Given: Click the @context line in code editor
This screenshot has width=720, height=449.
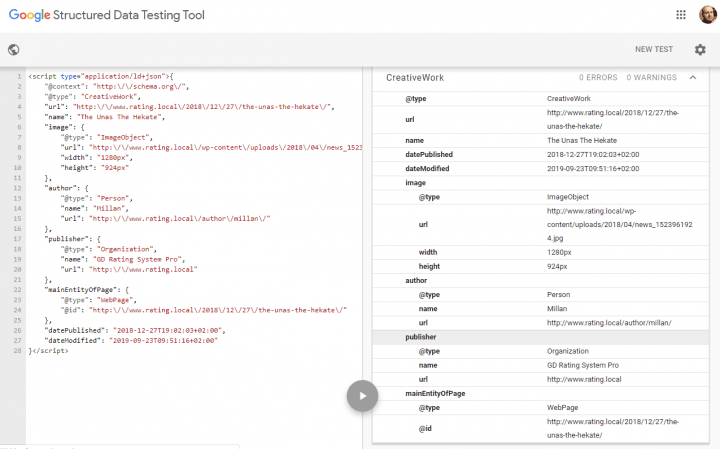Looking at the screenshot, I should pos(117,86).
